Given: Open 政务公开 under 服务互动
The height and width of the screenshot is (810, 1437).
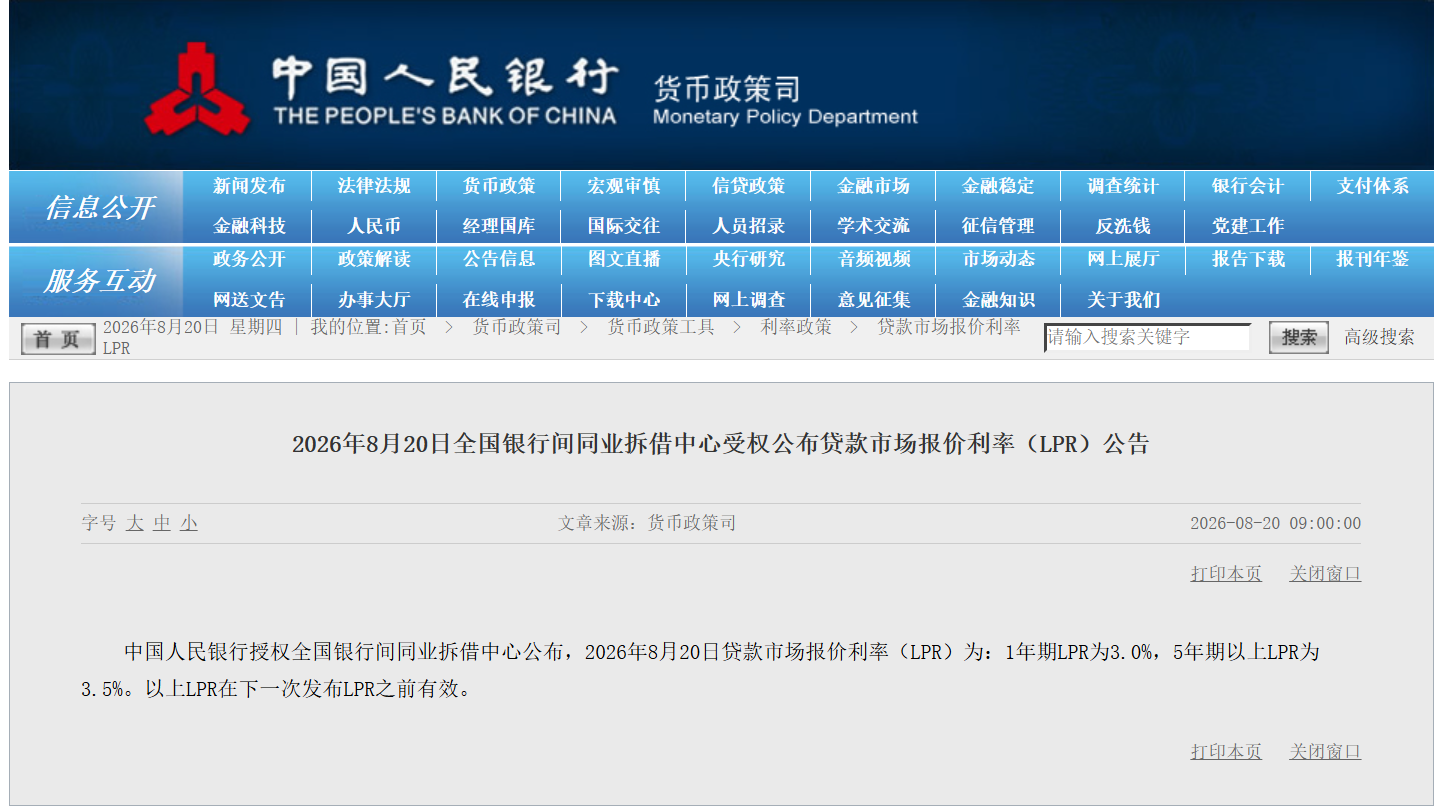Looking at the screenshot, I should point(249,259).
